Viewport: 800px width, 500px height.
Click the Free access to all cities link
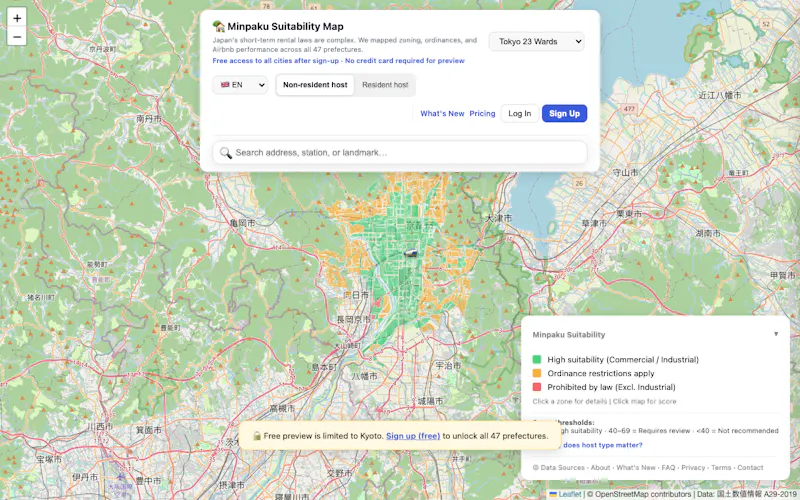[338, 61]
